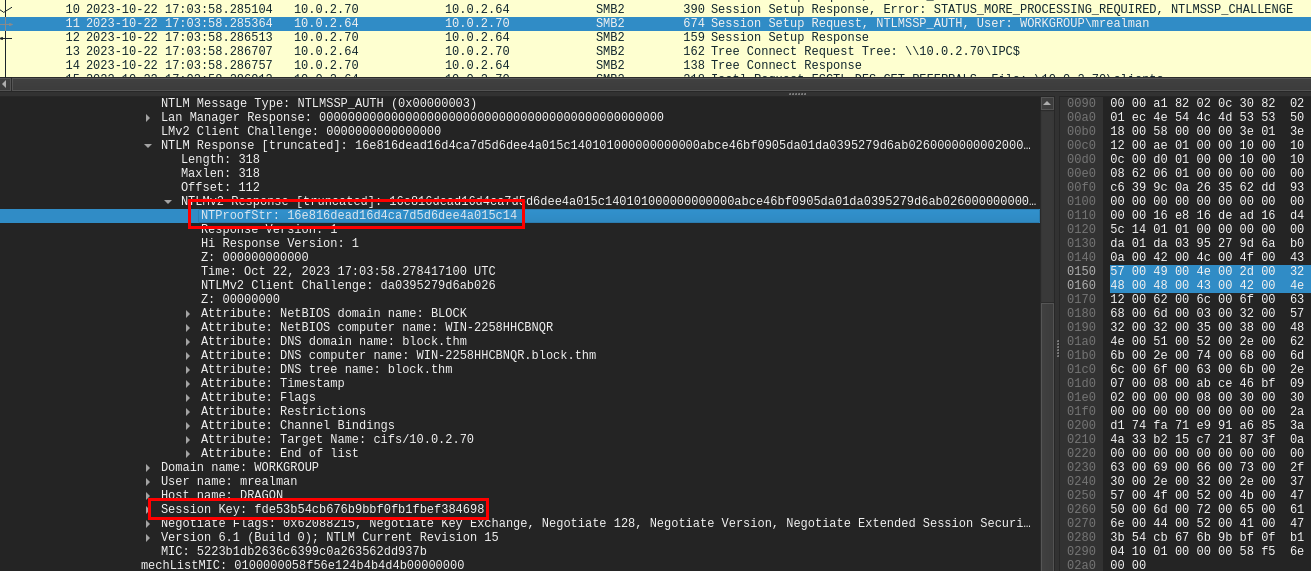This screenshot has height=571, width=1311.
Task: Select the NTProofStr line in details
Action: coord(520,216)
